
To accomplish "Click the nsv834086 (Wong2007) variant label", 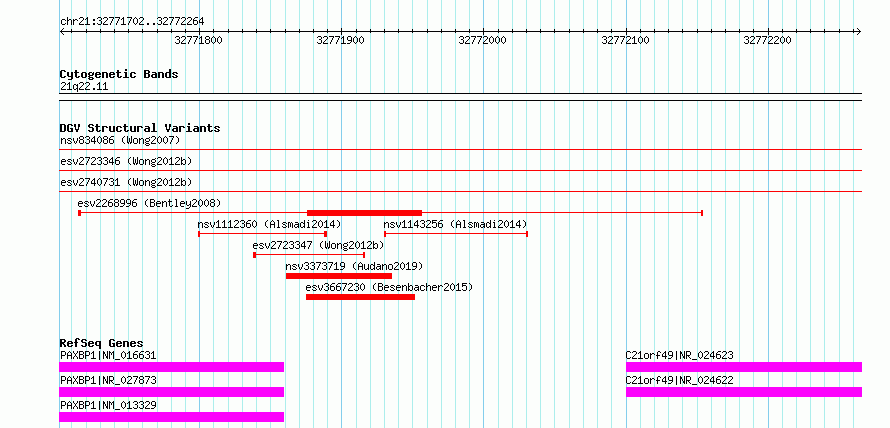I will [120, 140].
